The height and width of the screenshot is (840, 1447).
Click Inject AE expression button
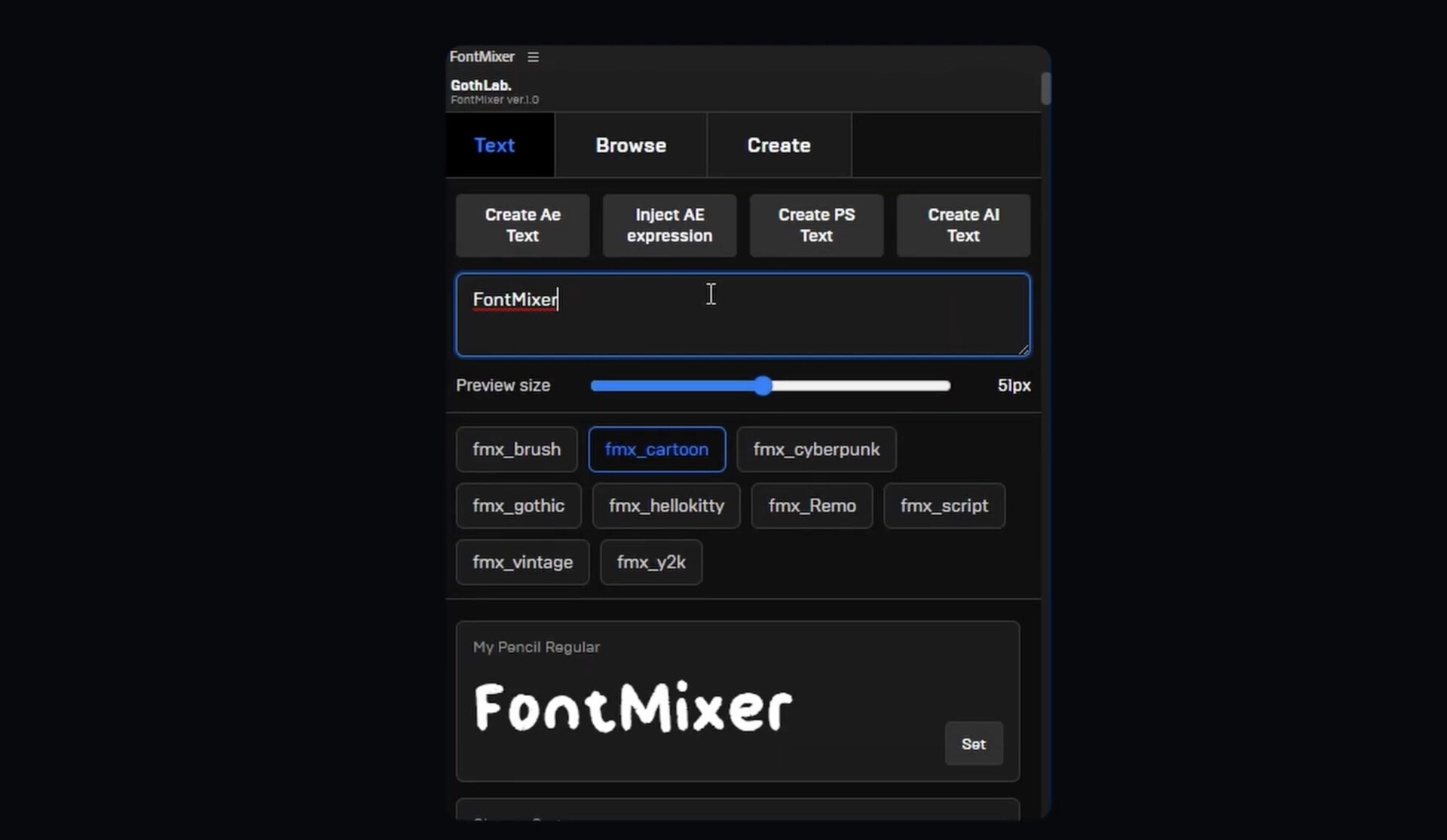[x=669, y=225]
